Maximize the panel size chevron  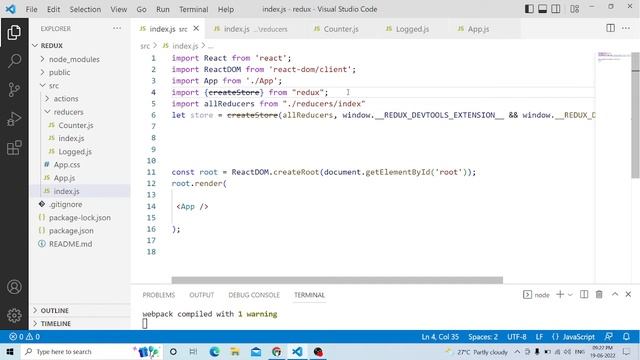(x=615, y=294)
